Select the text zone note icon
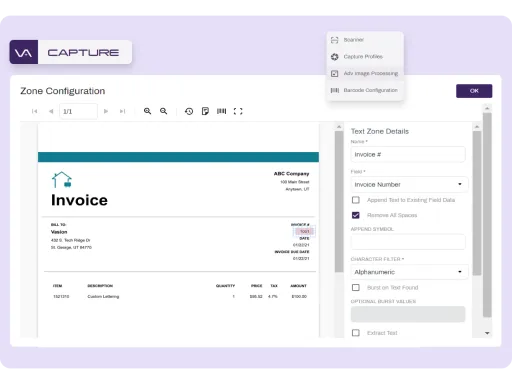The image size is (512, 384). coord(205,111)
